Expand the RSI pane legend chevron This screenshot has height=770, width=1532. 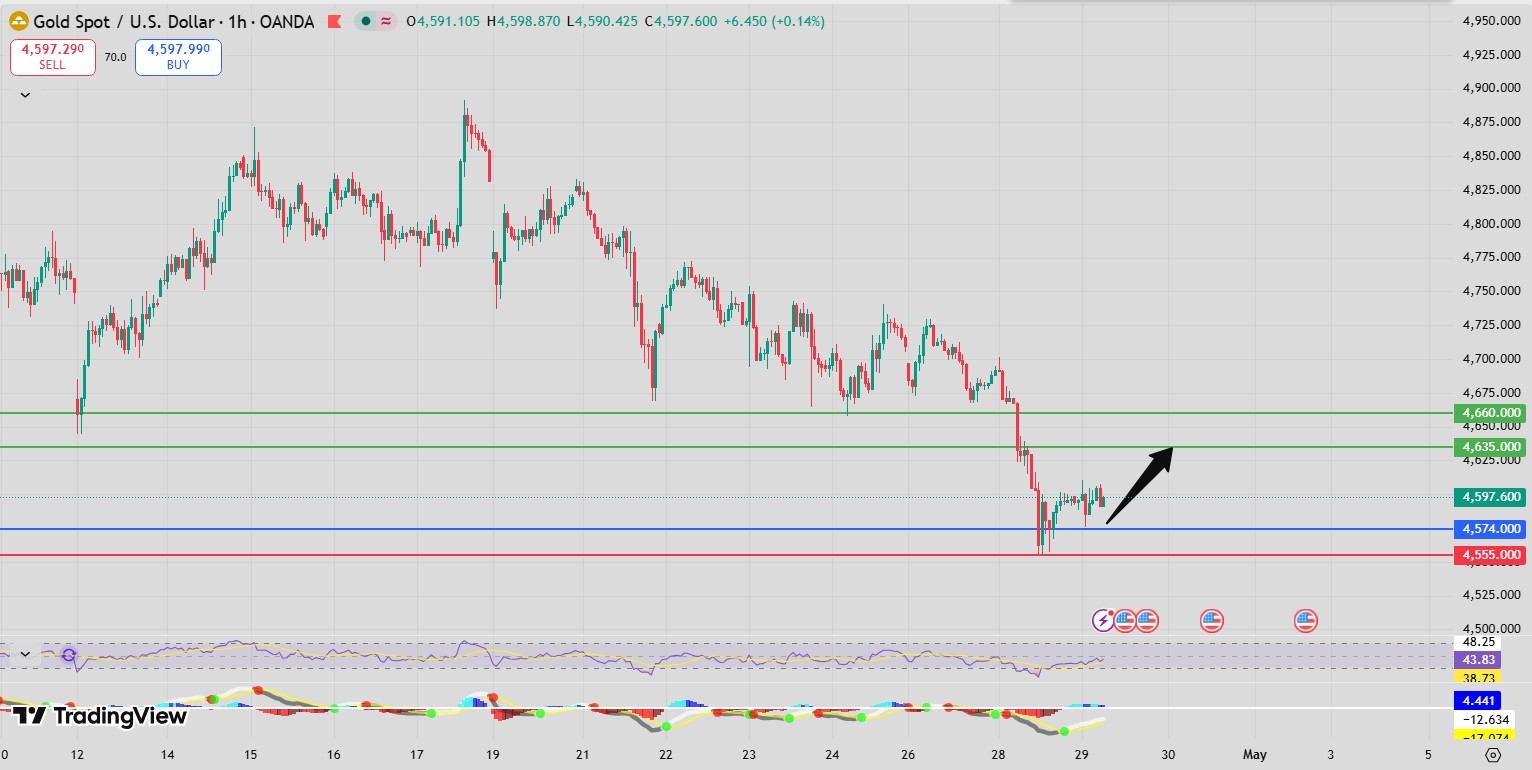point(25,654)
